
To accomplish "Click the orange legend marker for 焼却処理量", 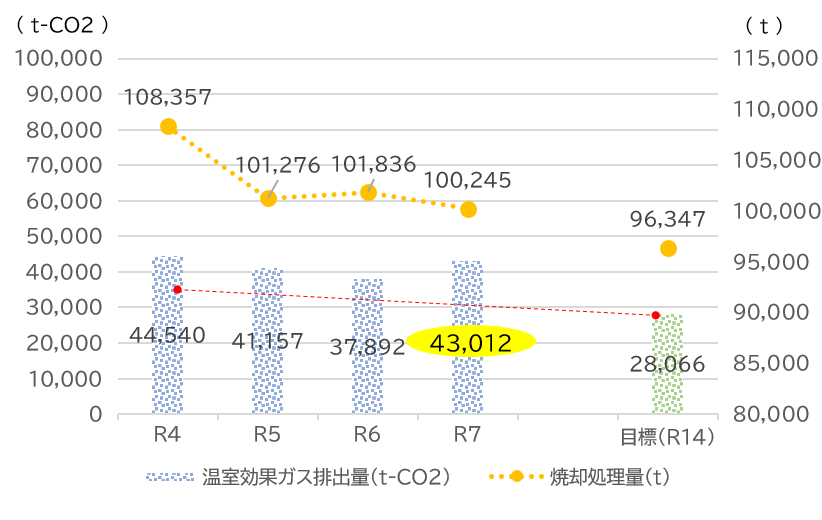I will 516,476.
